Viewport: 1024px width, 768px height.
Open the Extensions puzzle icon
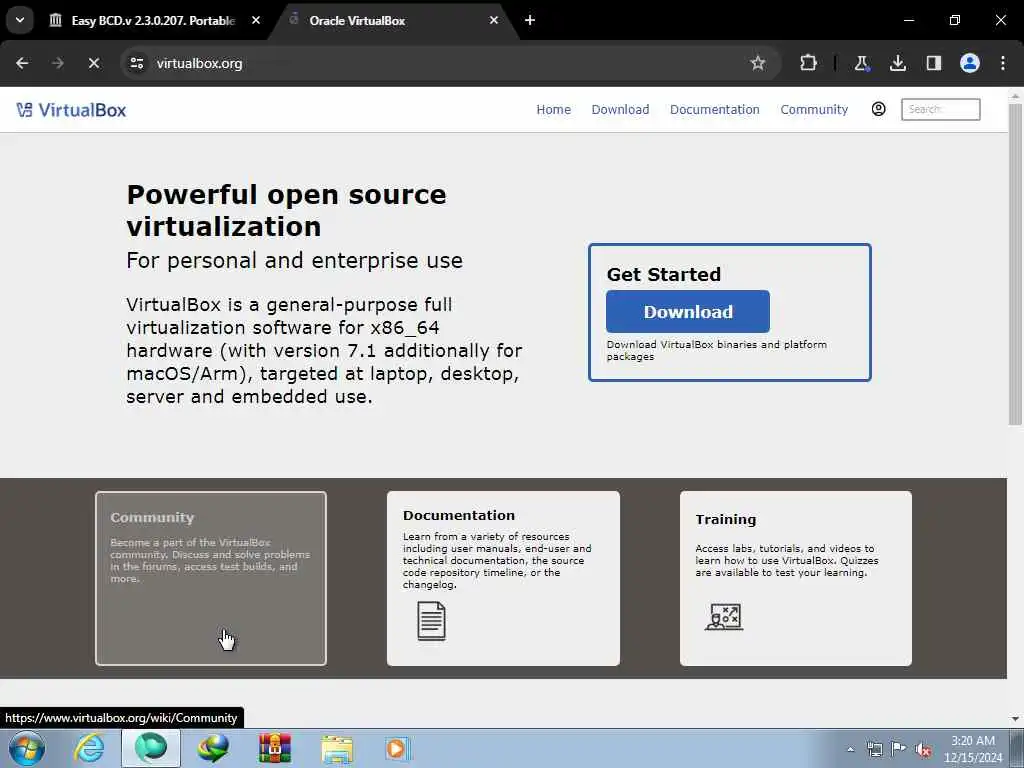[x=808, y=63]
